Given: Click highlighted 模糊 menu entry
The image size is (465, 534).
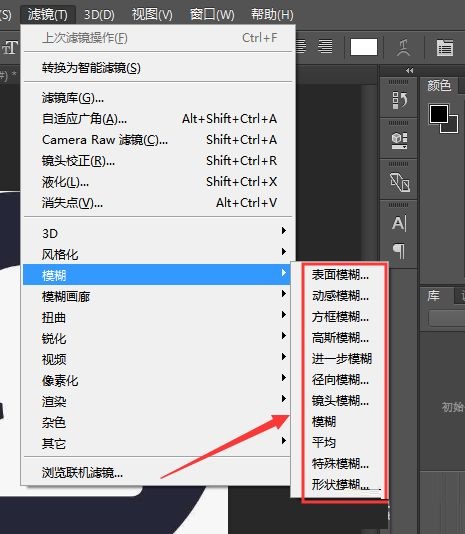Looking at the screenshot, I should click(x=157, y=274).
